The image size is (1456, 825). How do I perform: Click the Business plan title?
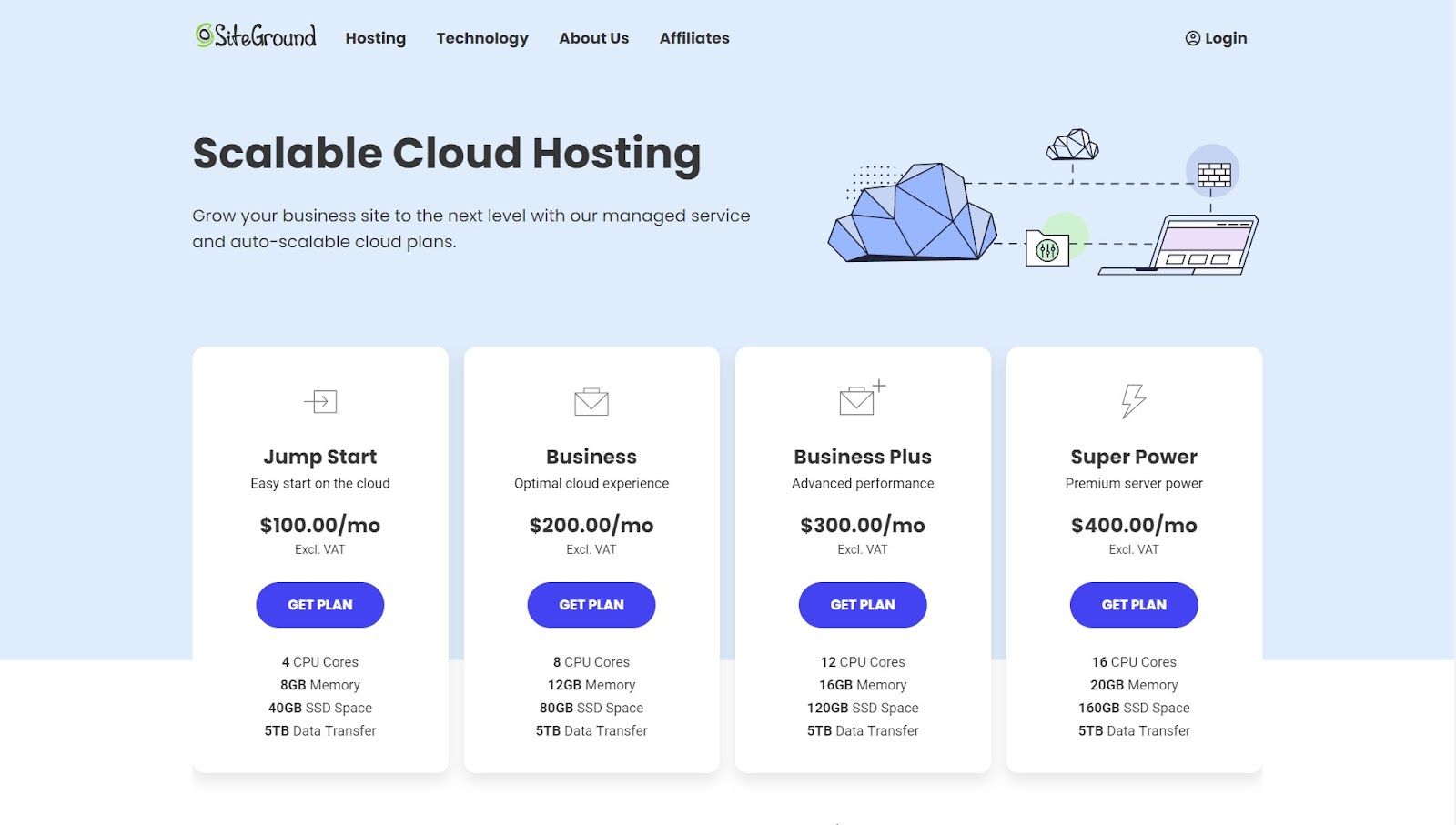591,457
